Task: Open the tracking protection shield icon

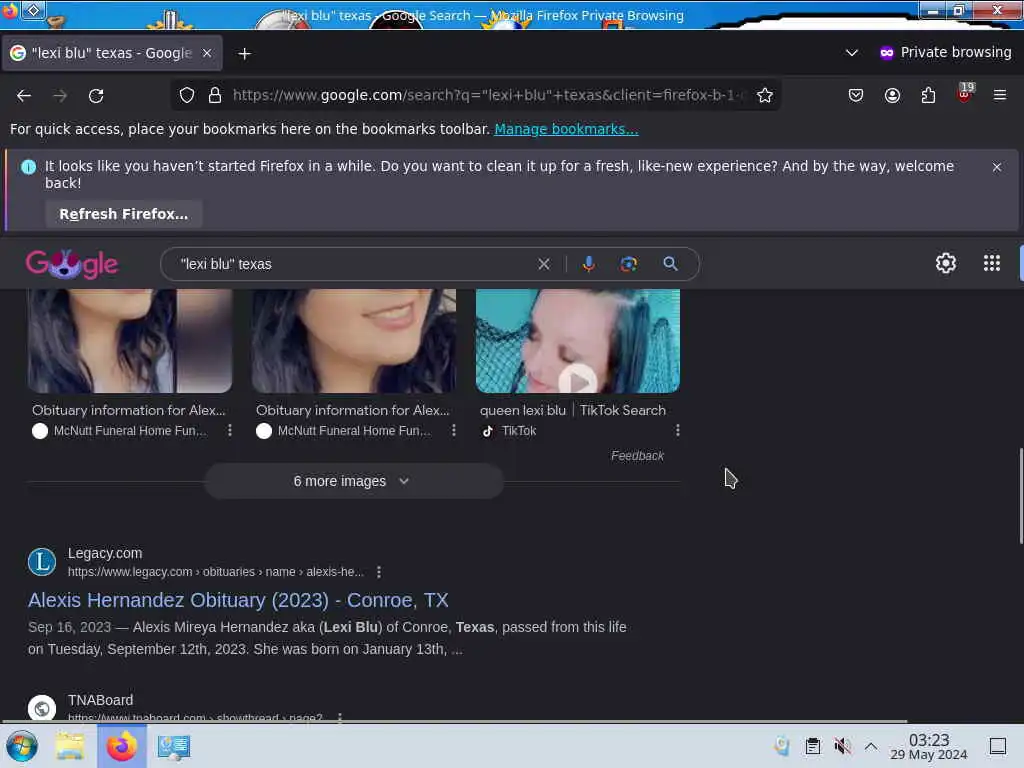Action: click(x=187, y=95)
